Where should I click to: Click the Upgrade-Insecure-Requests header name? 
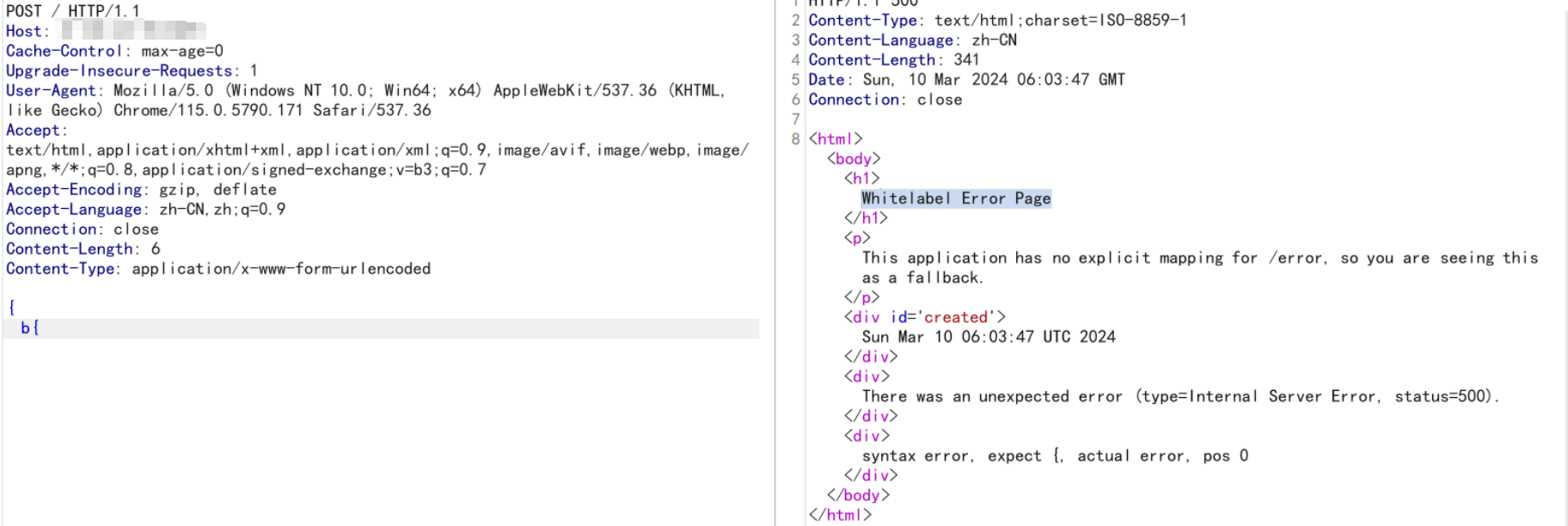tap(119, 70)
